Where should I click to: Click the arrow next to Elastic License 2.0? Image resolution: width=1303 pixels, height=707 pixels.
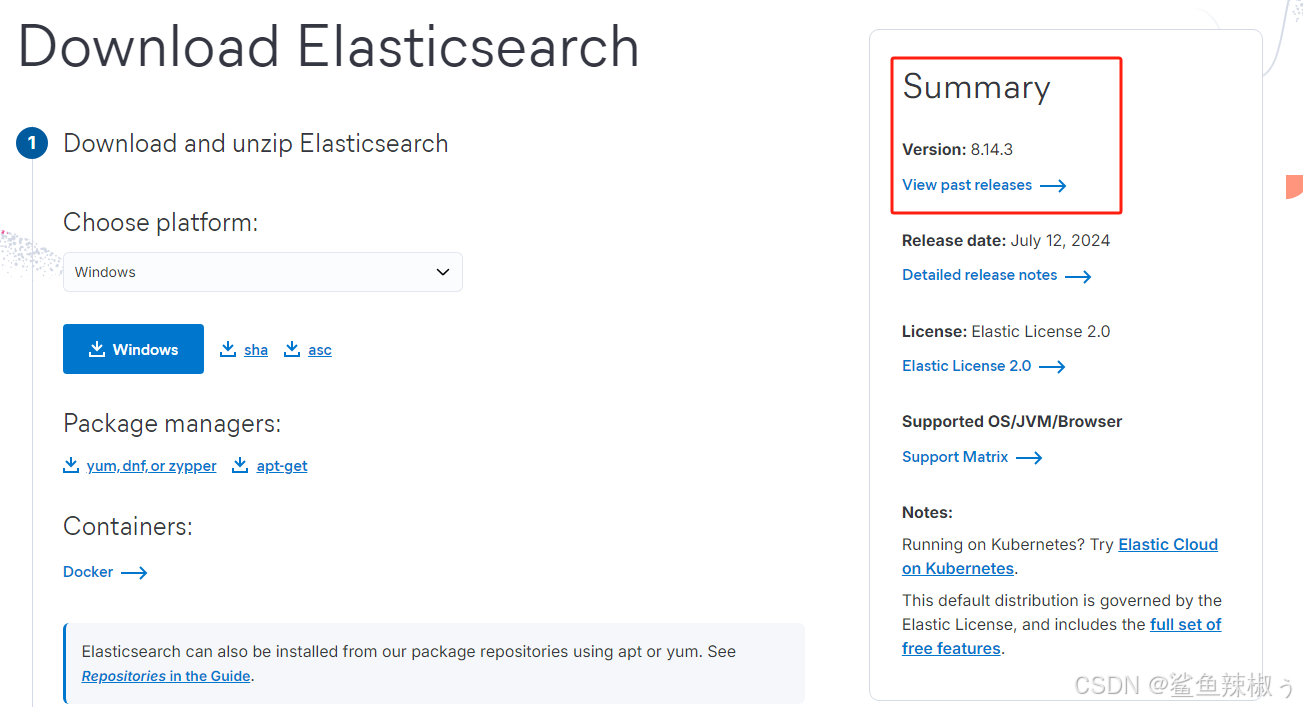[1052, 367]
